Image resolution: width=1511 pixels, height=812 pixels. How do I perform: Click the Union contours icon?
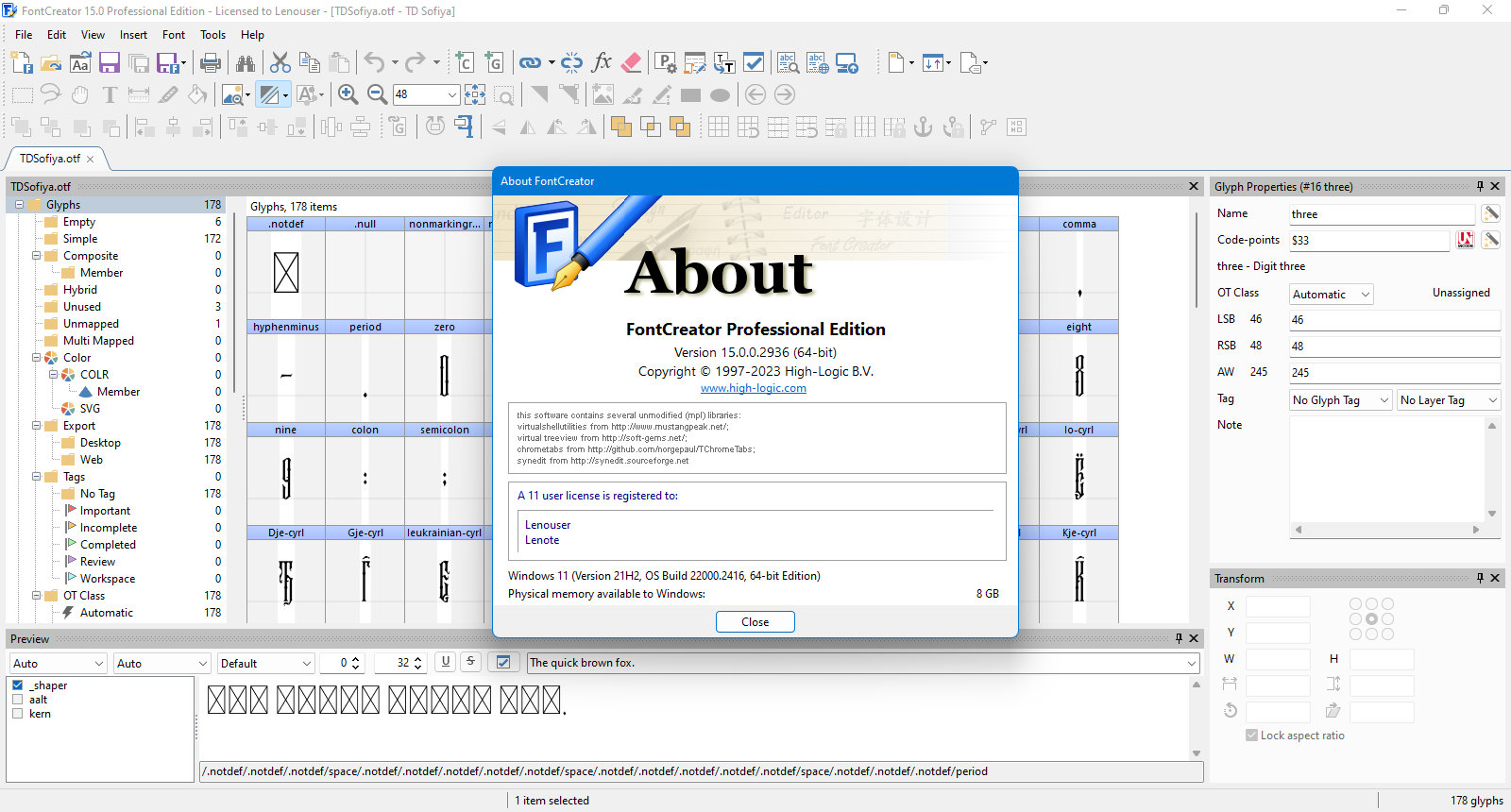pos(620,127)
